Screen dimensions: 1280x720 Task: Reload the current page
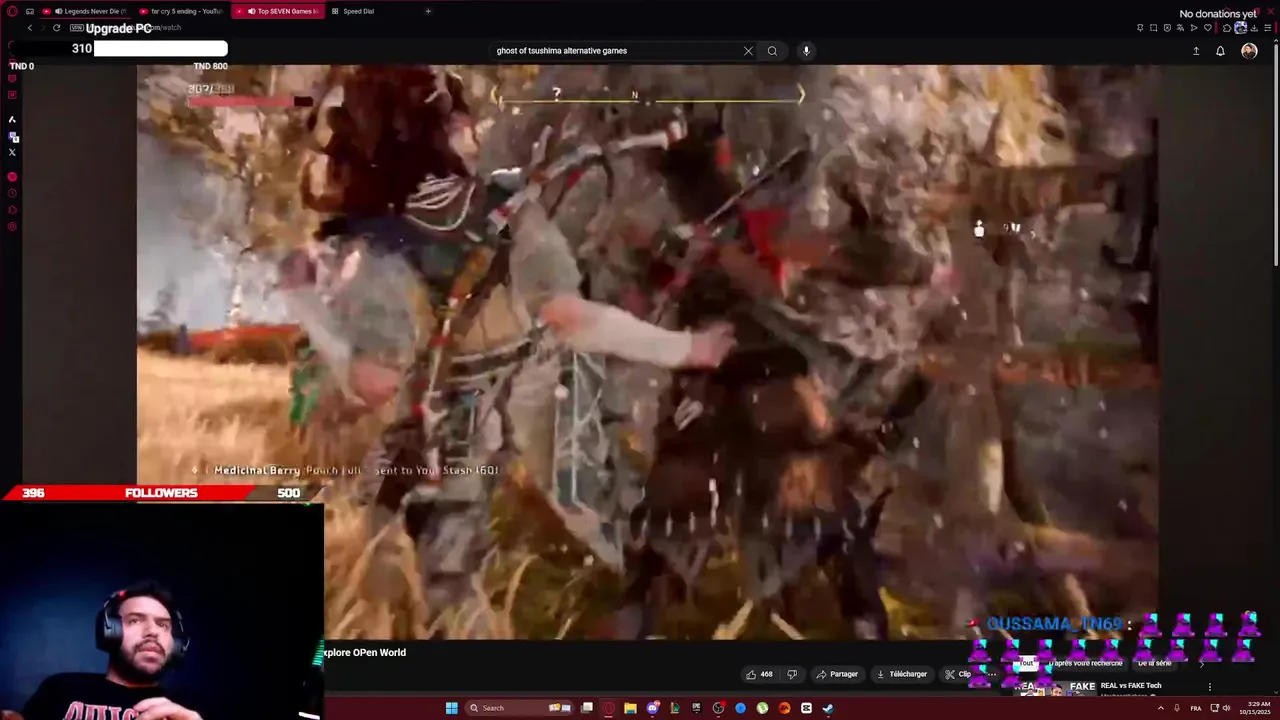click(56, 28)
